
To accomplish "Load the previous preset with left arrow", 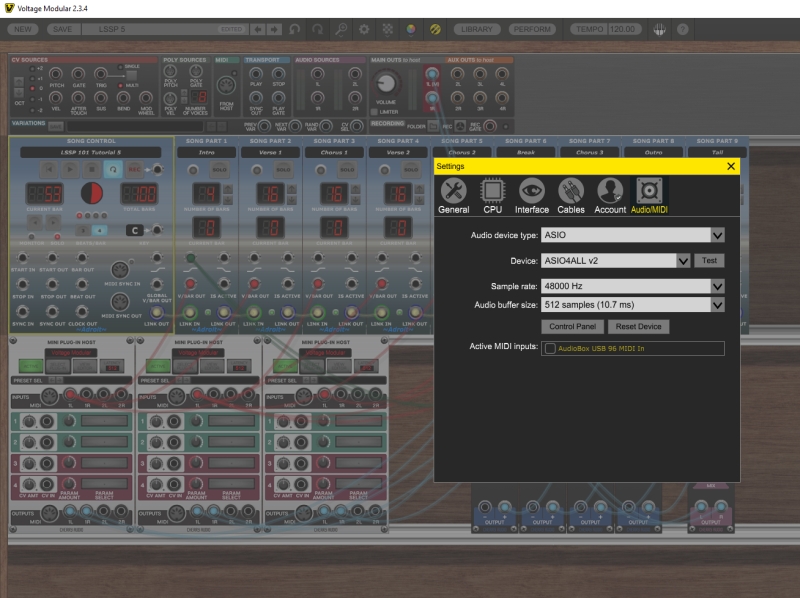I will click(x=258, y=30).
